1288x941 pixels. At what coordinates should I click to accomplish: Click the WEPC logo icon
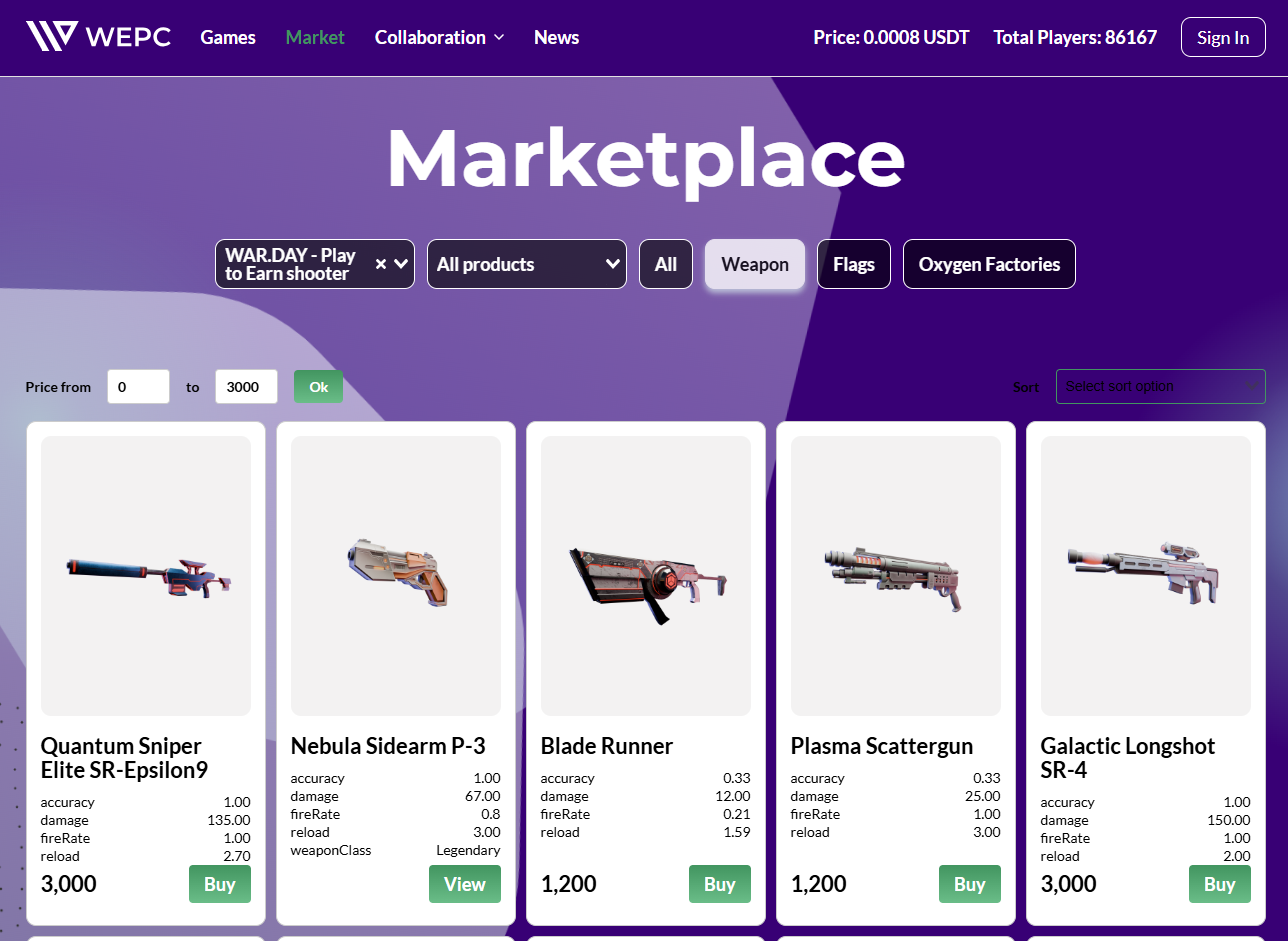pos(52,37)
